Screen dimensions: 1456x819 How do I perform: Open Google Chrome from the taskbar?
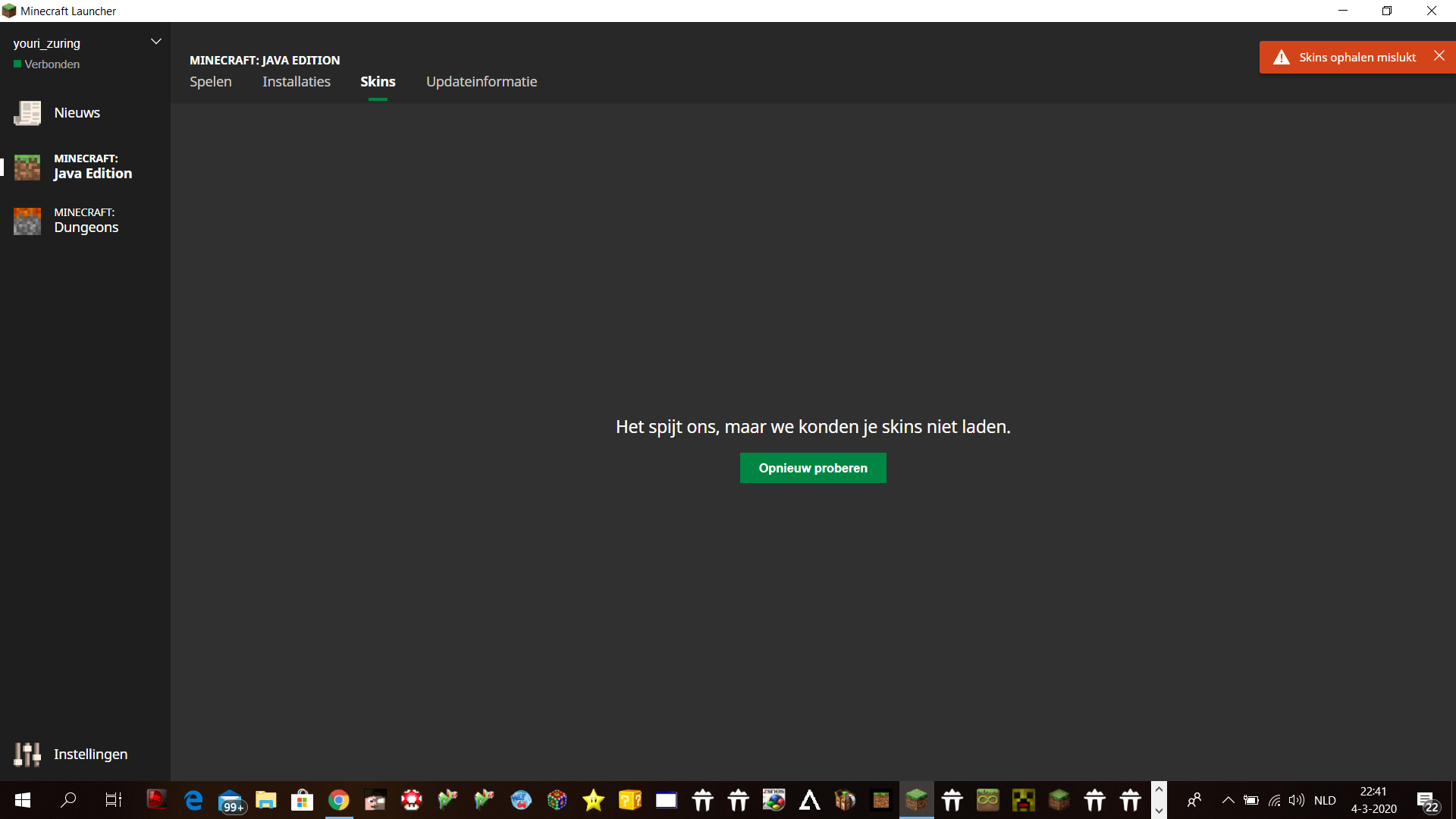[338, 800]
